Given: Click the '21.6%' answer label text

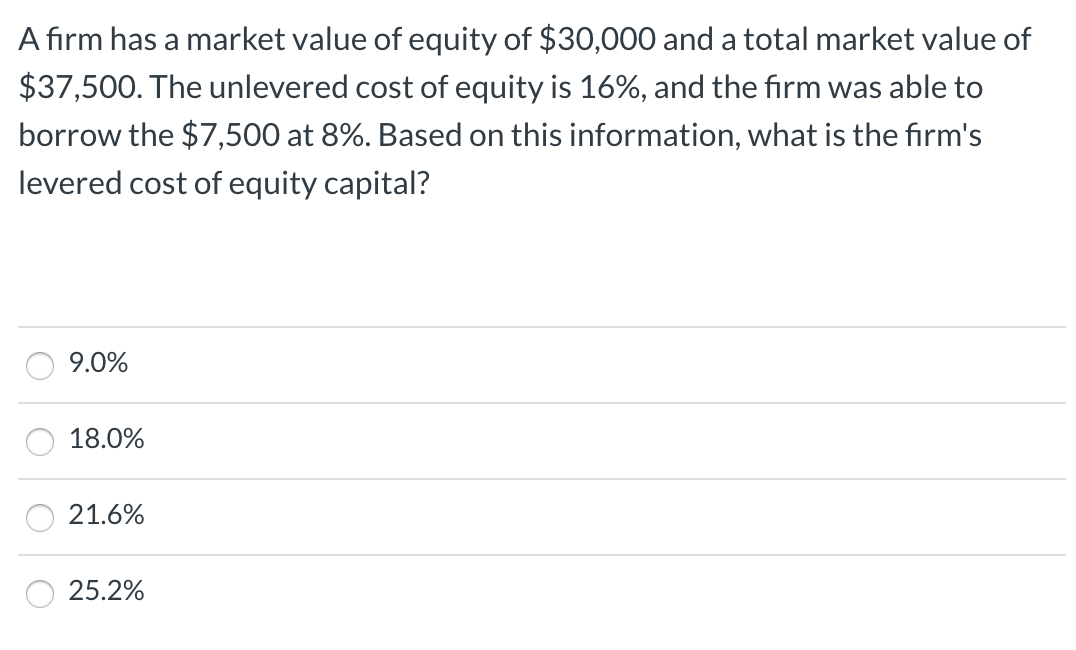Looking at the screenshot, I should click(x=107, y=517).
